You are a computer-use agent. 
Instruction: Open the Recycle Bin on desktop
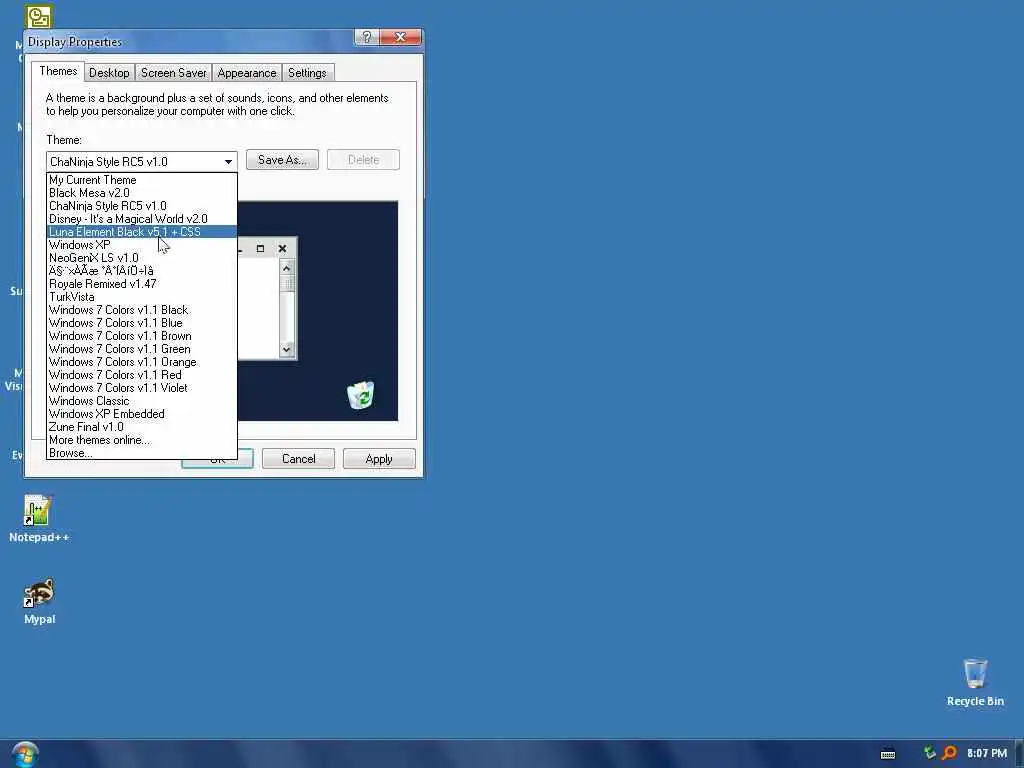[x=975, y=682]
